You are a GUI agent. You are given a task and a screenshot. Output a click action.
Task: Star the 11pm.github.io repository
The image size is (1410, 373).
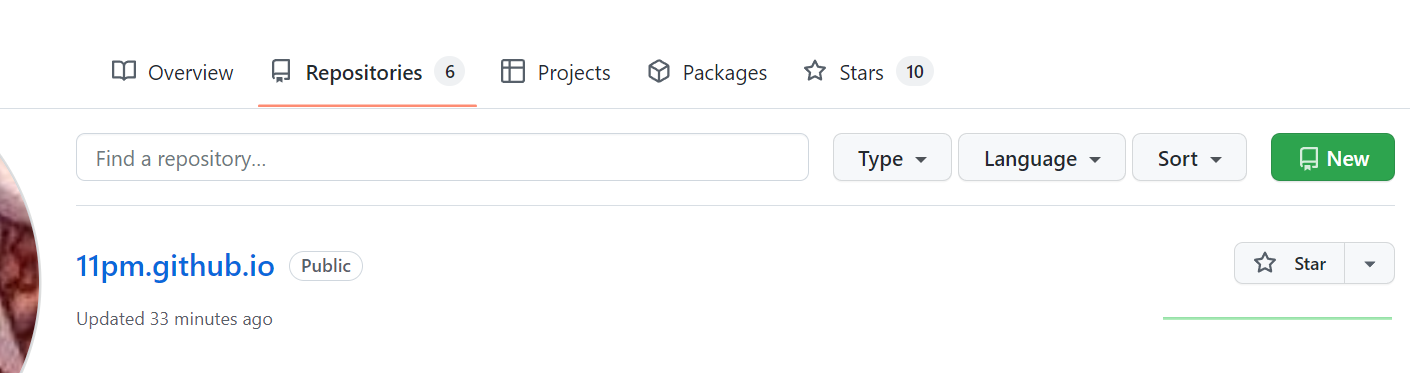coord(1290,263)
